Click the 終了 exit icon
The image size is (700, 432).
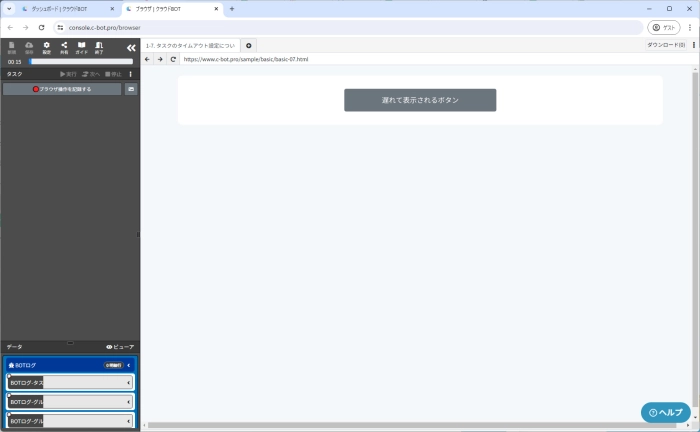pyautogui.click(x=99, y=47)
